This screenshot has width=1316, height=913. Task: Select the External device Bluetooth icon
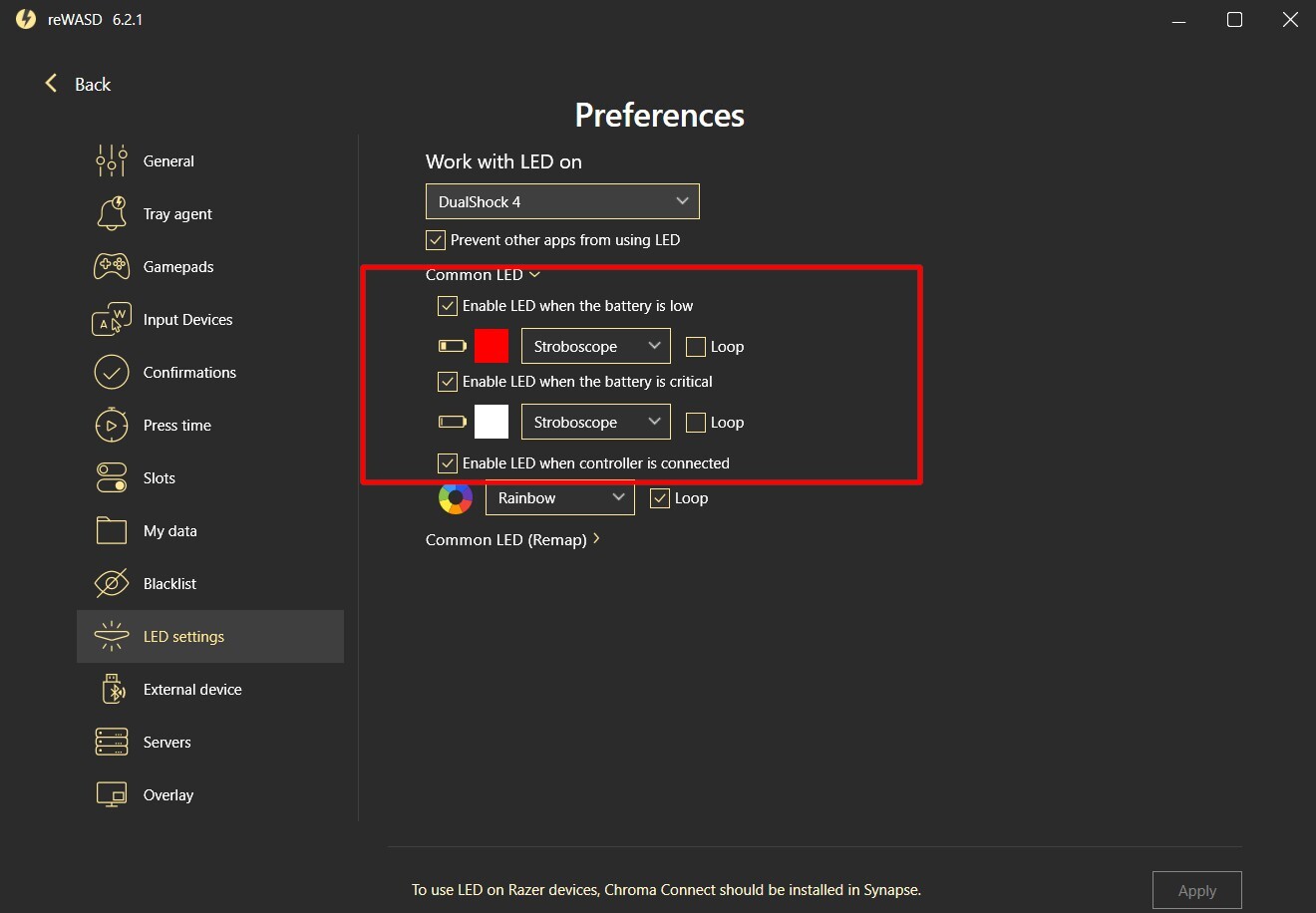(x=112, y=689)
